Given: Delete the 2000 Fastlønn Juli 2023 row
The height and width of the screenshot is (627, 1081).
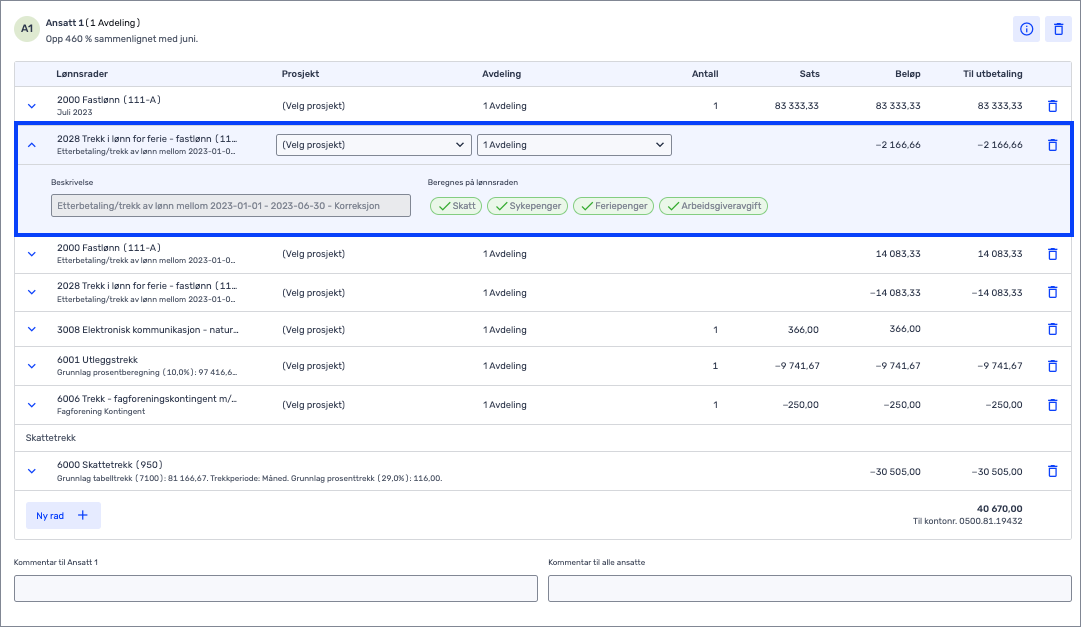Looking at the screenshot, I should [x=1052, y=106].
